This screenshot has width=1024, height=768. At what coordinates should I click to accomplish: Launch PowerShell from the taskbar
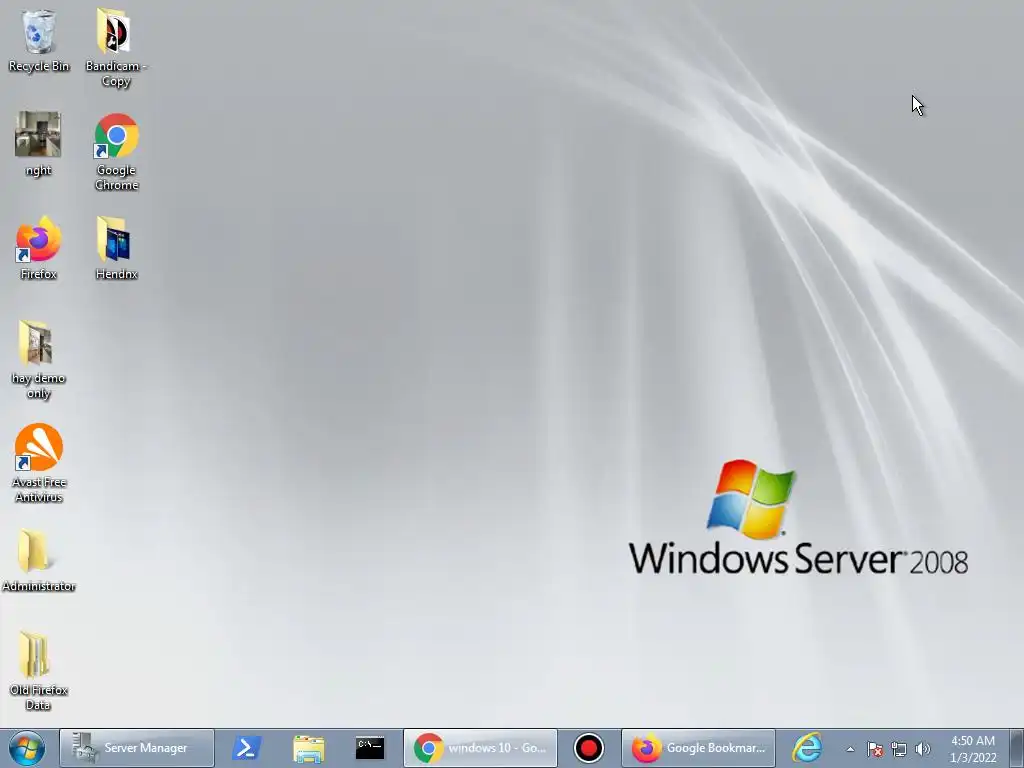tap(247, 748)
